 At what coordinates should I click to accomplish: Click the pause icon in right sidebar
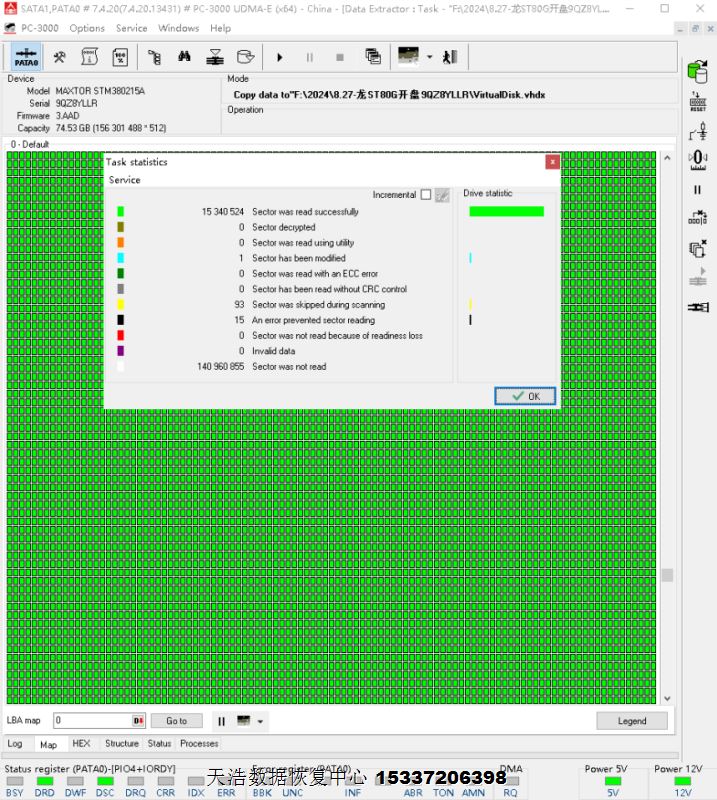(x=697, y=189)
